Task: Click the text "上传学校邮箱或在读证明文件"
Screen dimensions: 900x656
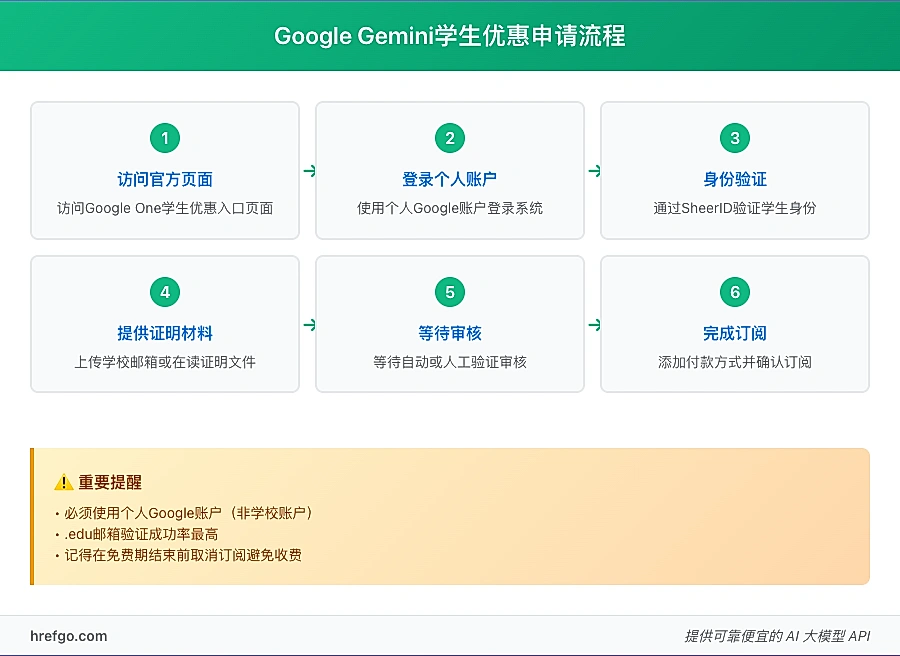Action: pos(165,362)
